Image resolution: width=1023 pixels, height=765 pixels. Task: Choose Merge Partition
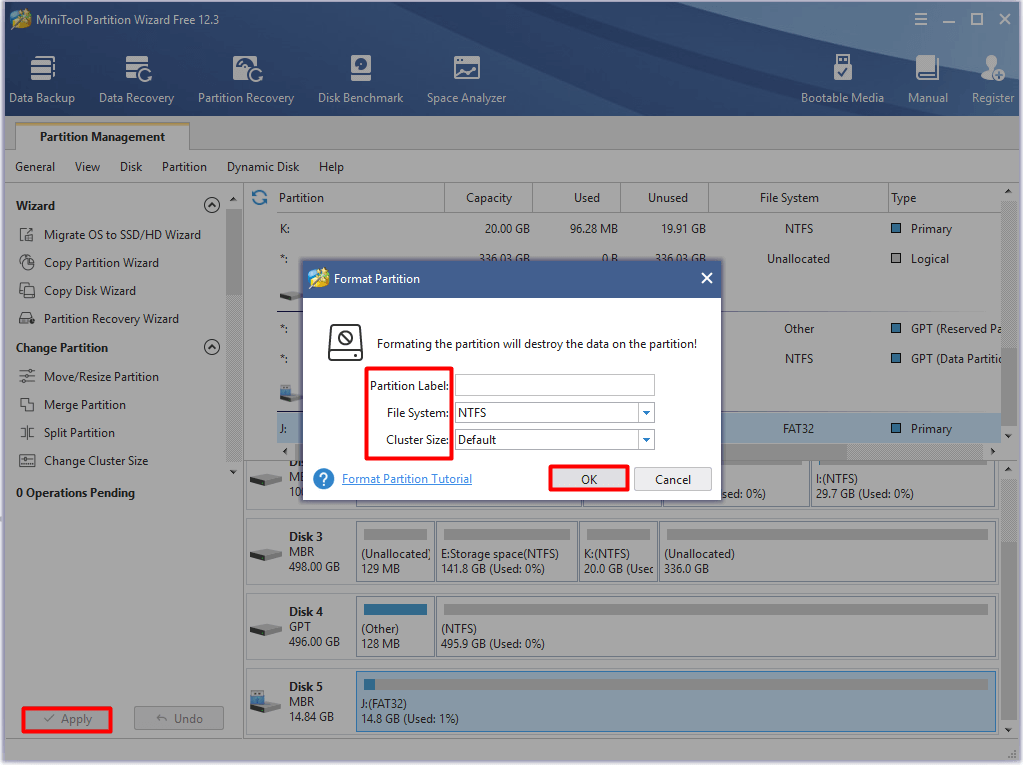point(72,405)
